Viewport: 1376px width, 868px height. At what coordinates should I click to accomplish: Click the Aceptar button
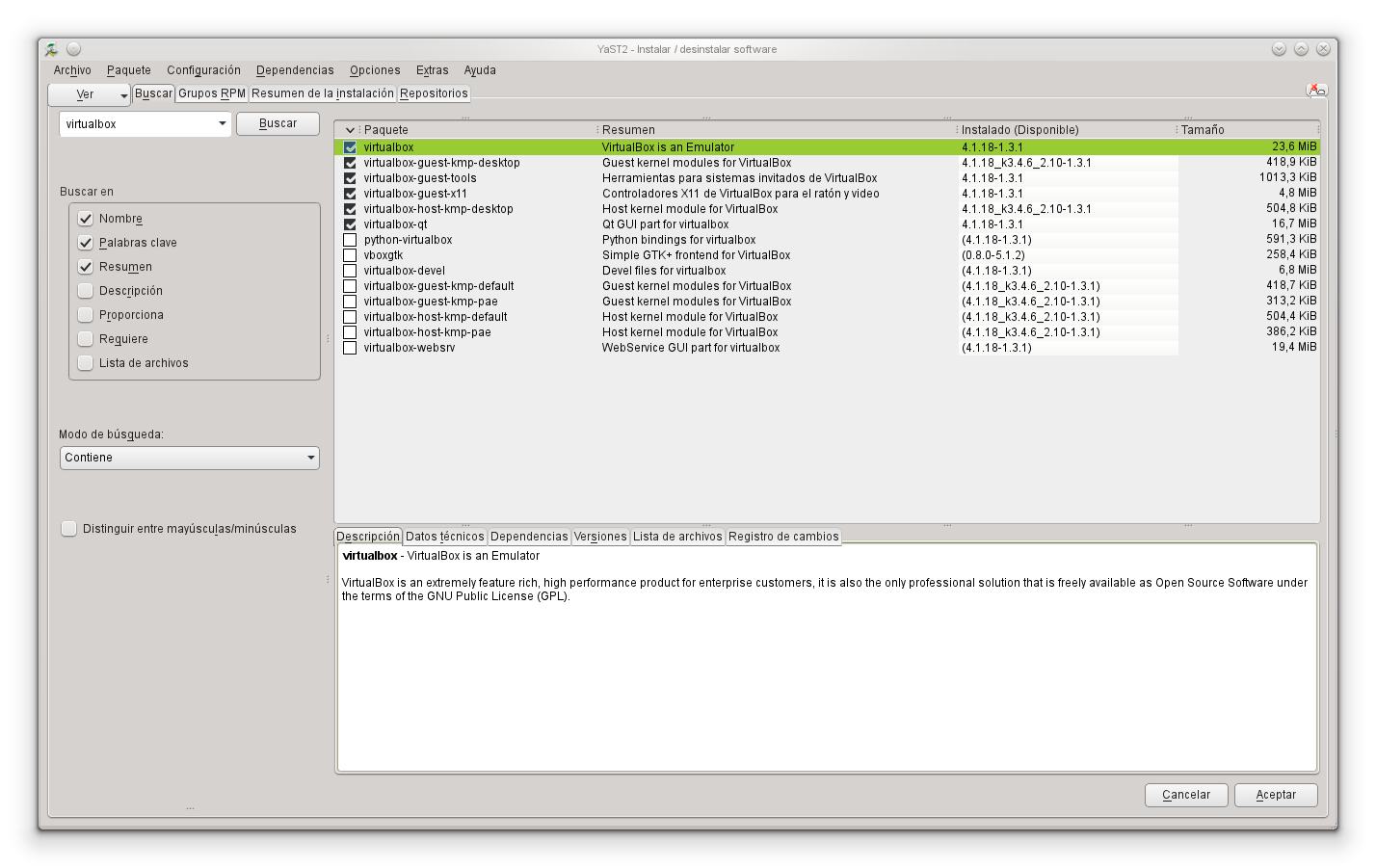pyautogui.click(x=1276, y=795)
